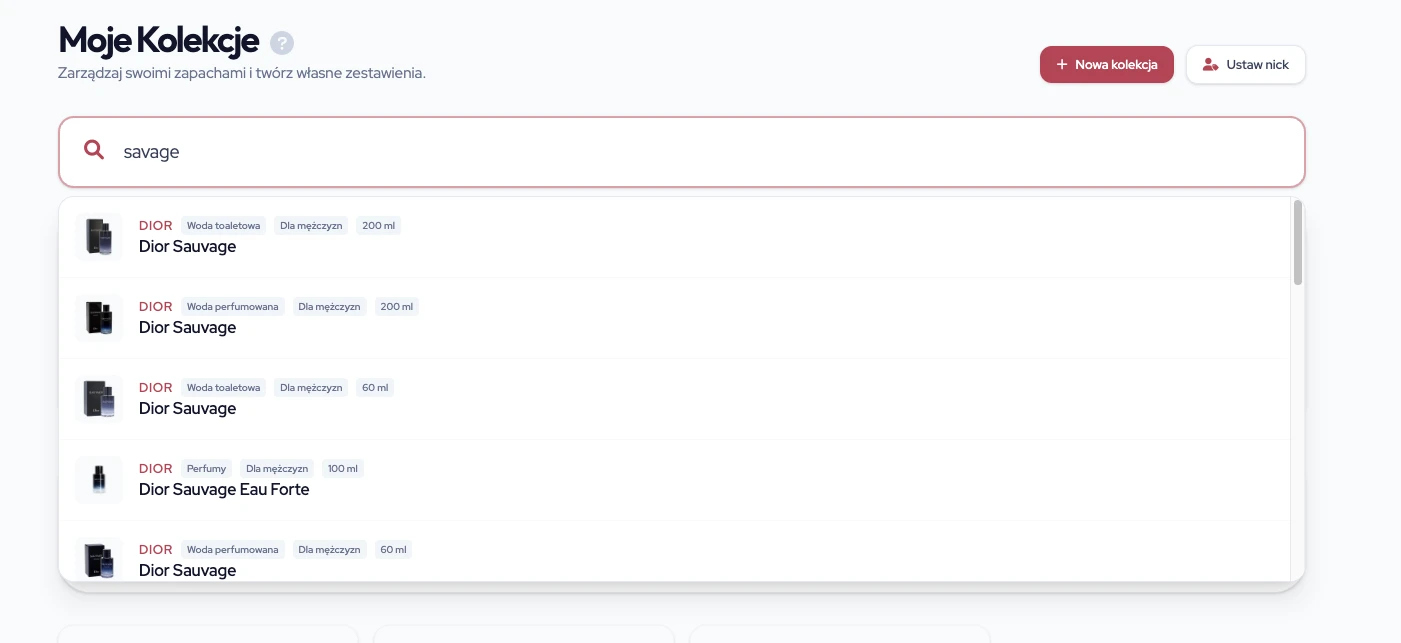This screenshot has height=643, width=1401.
Task: Create a new collection with Nowa kolekcja
Action: [x=1106, y=65]
